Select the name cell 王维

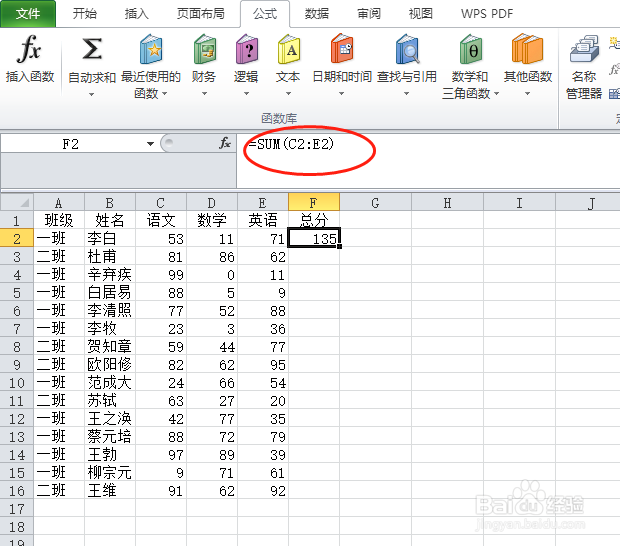click(x=110, y=491)
